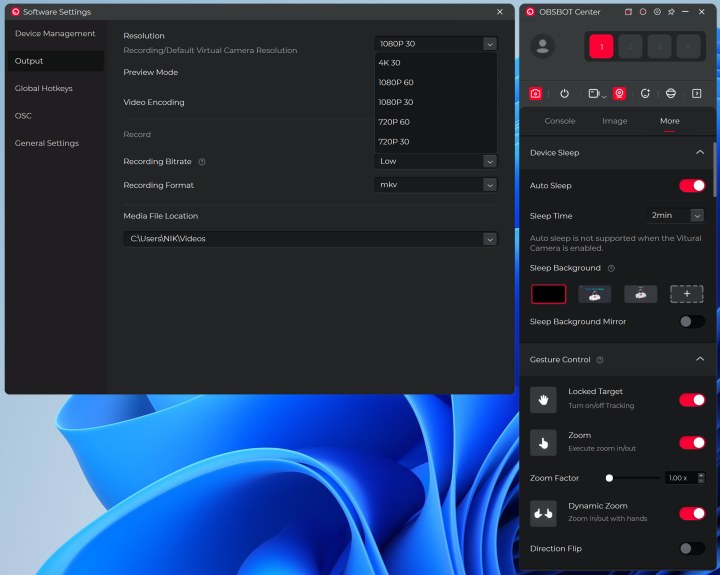Select device preset slot 1
Image resolution: width=720 pixels, height=575 pixels.
[601, 46]
